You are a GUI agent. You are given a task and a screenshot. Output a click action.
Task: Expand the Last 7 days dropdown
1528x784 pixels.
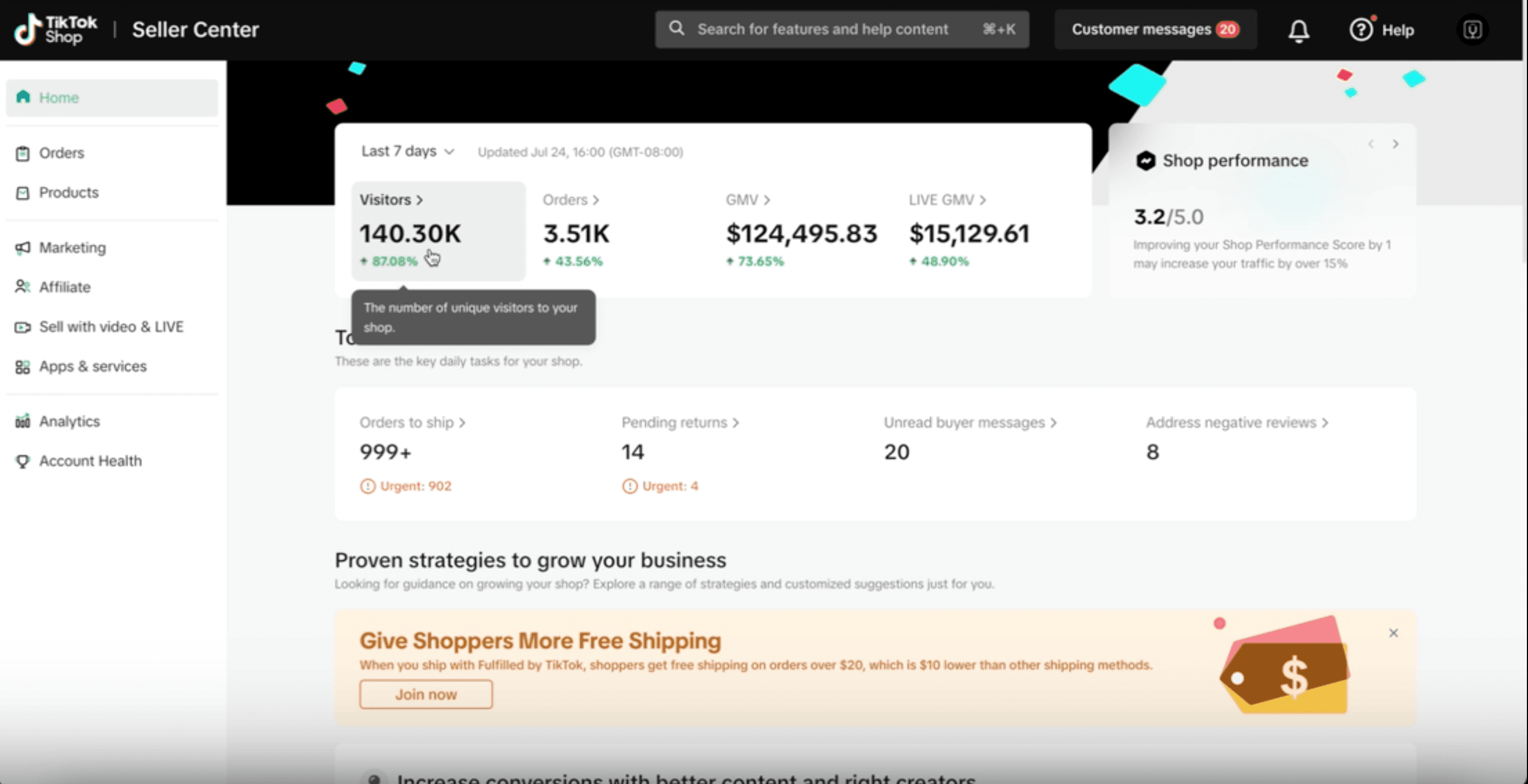pyautogui.click(x=408, y=151)
